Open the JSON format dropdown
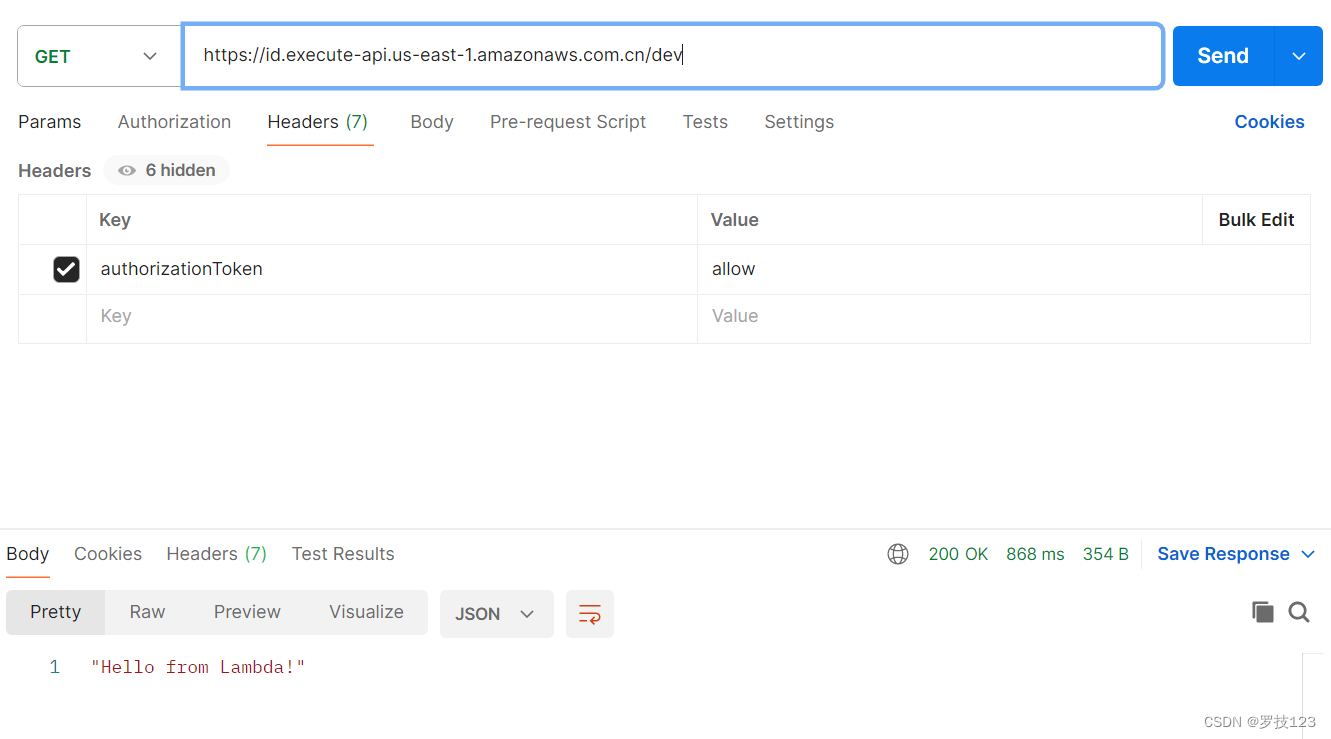Viewport: 1331px width, 739px height. tap(496, 614)
